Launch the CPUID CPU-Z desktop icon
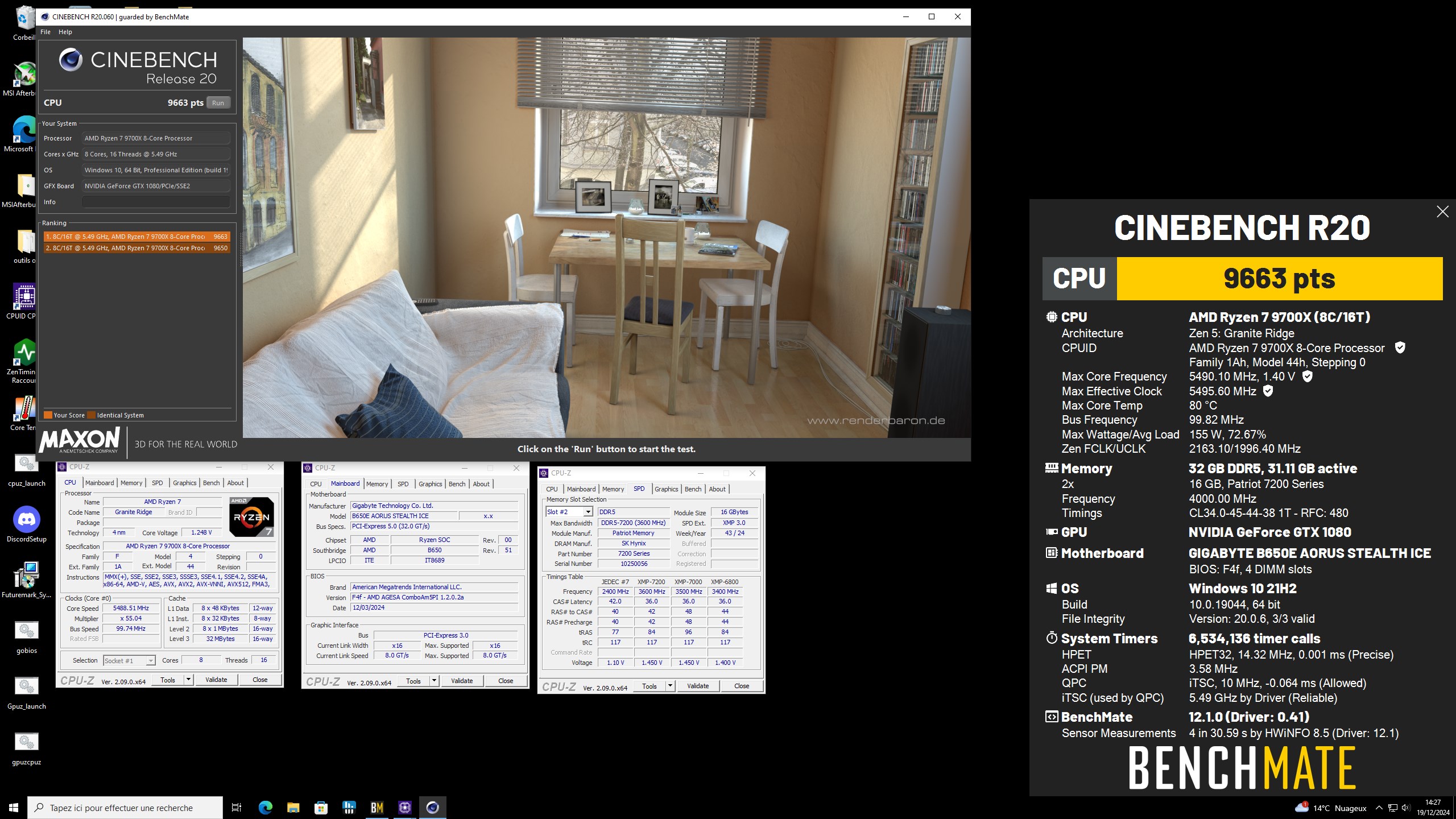 (x=24, y=301)
